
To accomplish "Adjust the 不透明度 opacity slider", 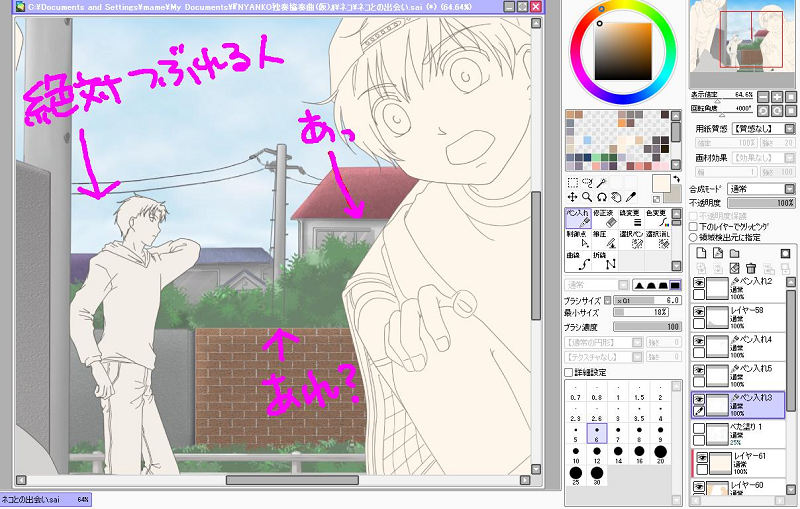I will tap(761, 203).
